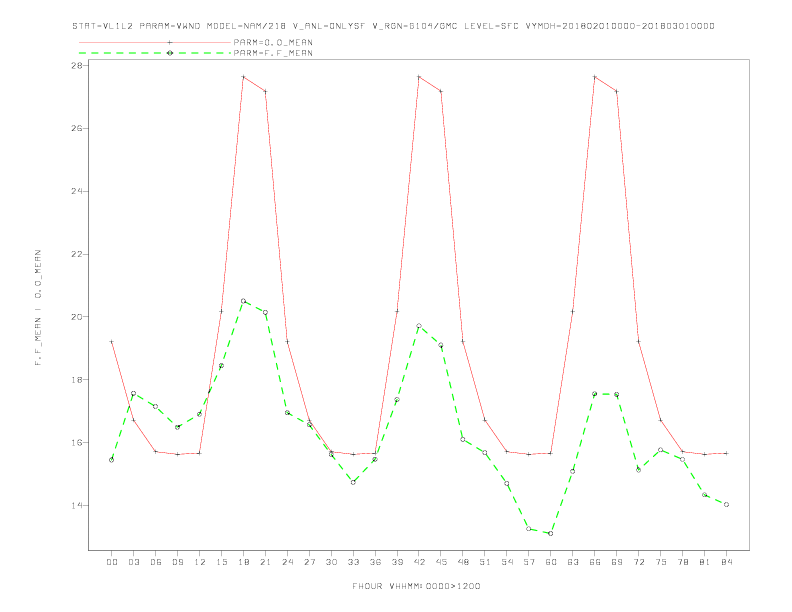The width and height of the screenshot is (792, 612).
Task: Click x-axis forecast hour label 48
Action: point(463,562)
